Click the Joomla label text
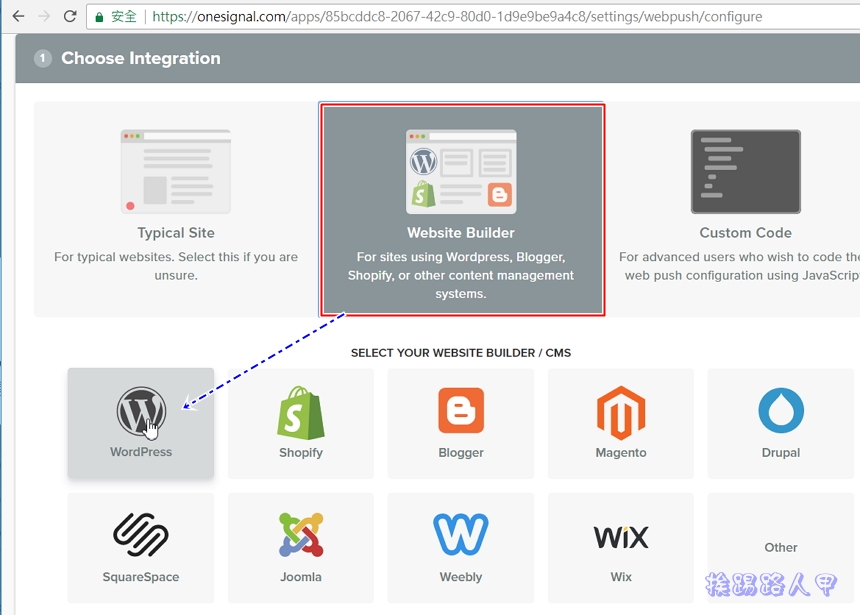Image resolution: width=860 pixels, height=615 pixels. point(301,577)
